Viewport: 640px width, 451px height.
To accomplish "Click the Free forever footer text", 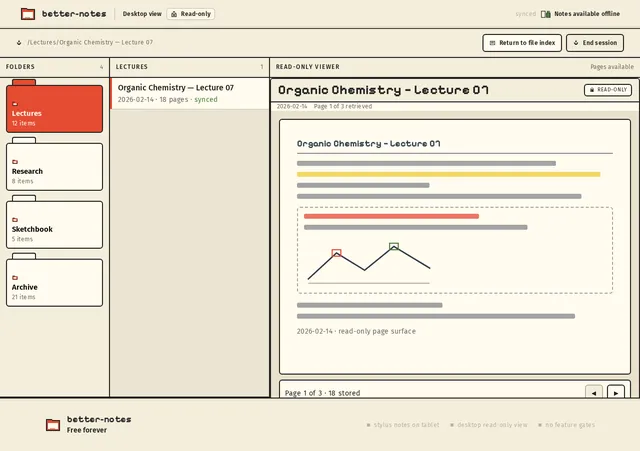I will click(87, 430).
